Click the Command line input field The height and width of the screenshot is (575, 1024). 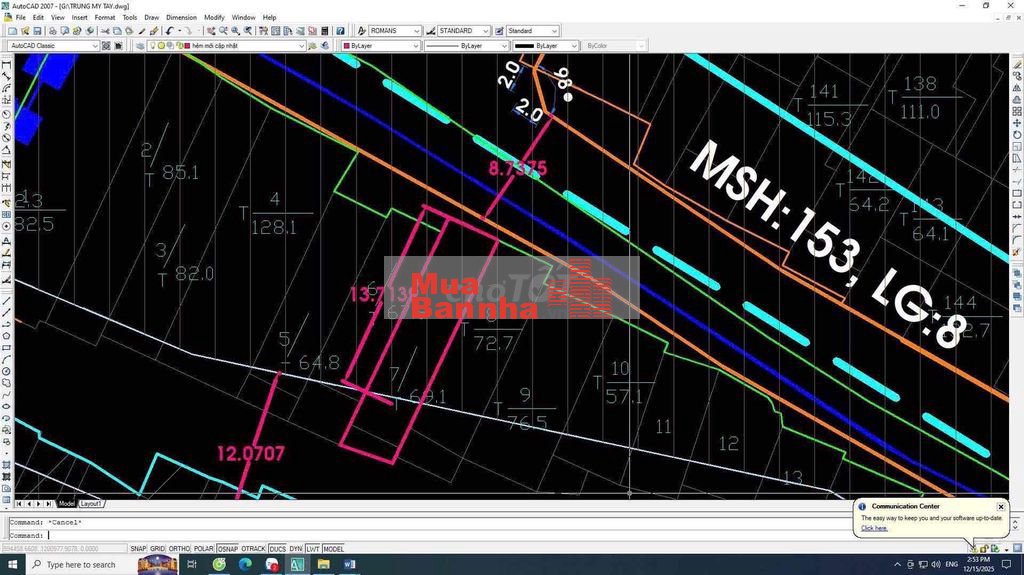[x=400, y=535]
